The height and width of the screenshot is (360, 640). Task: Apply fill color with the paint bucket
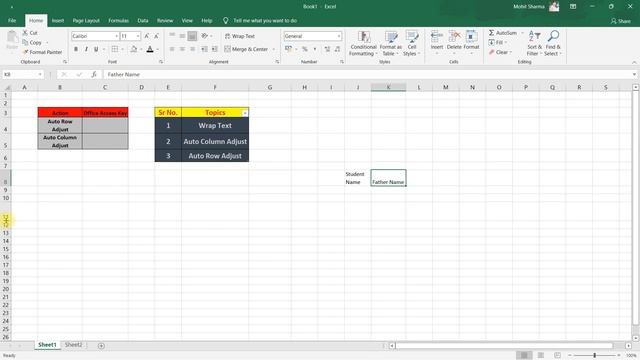pos(133,49)
